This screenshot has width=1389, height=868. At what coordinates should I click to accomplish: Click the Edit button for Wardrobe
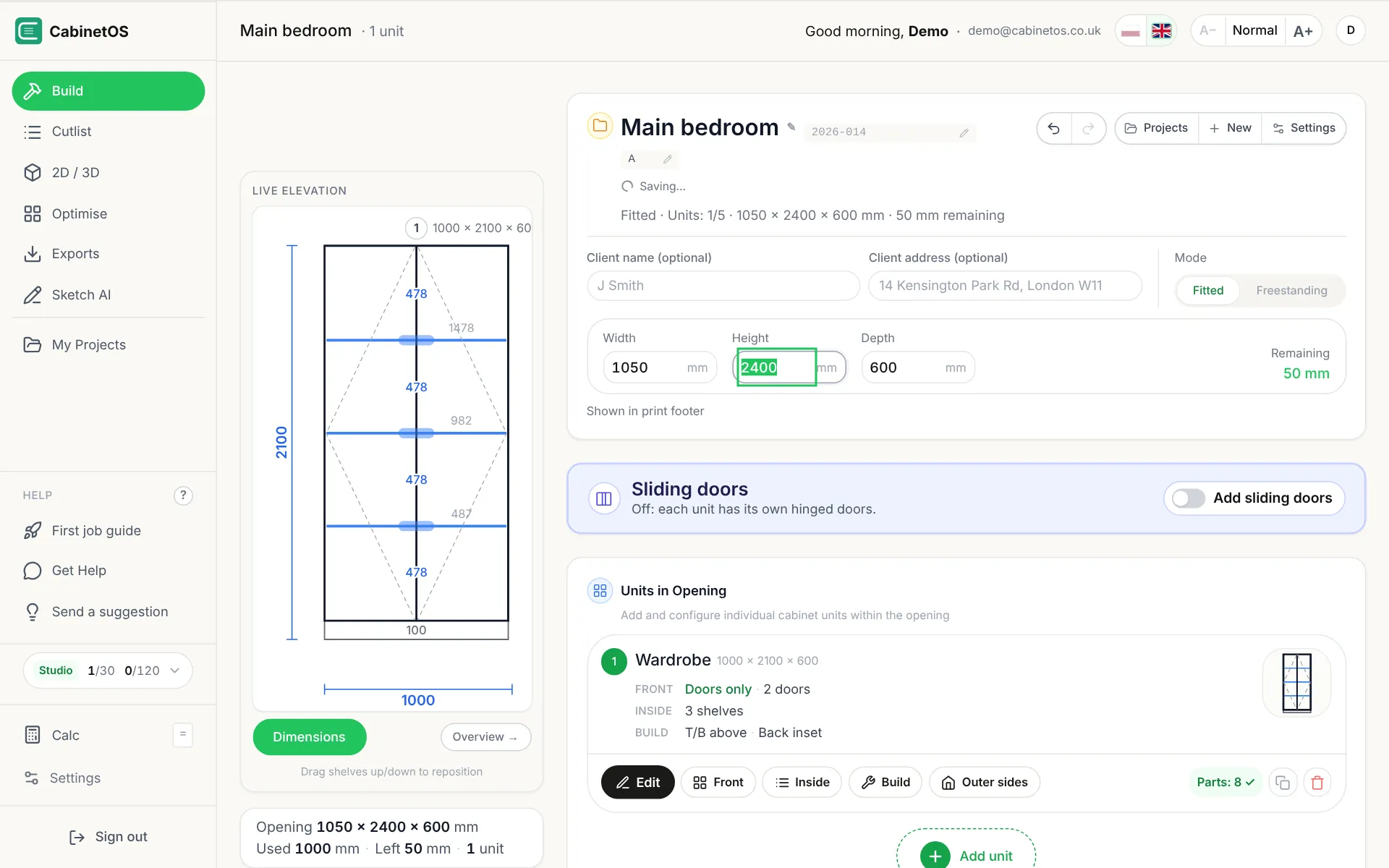(637, 783)
